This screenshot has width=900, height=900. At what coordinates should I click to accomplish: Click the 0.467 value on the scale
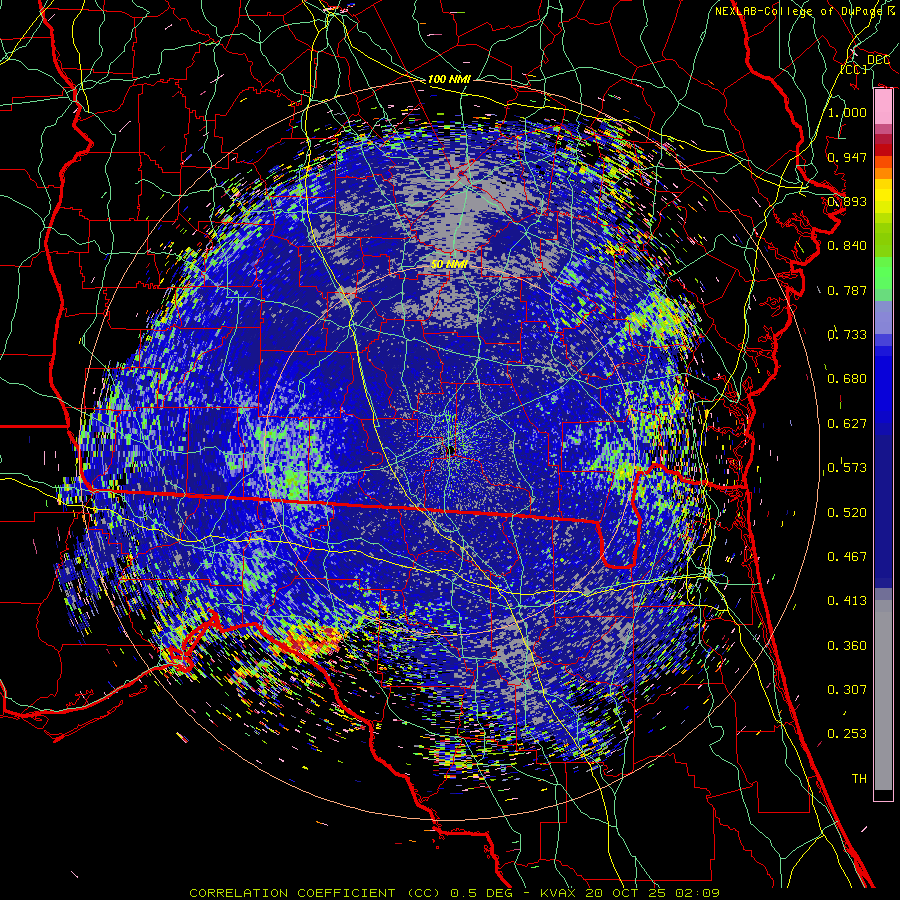point(847,557)
